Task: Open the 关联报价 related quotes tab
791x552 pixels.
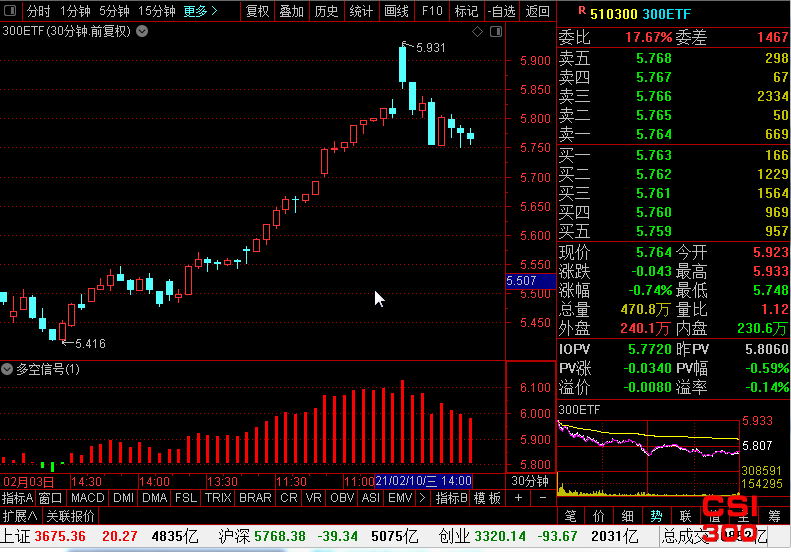Action: point(71,516)
